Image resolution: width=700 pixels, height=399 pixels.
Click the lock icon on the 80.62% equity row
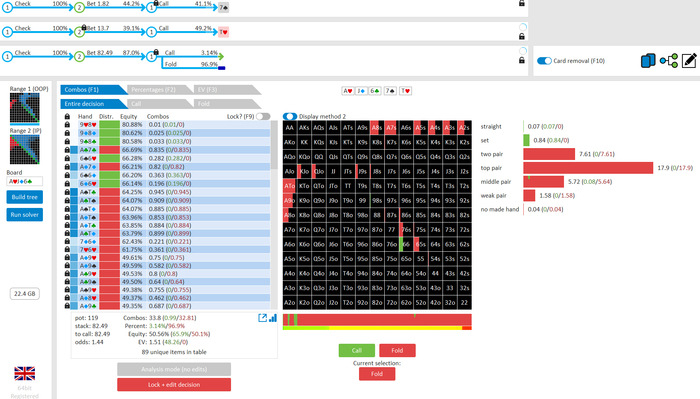(x=67, y=133)
